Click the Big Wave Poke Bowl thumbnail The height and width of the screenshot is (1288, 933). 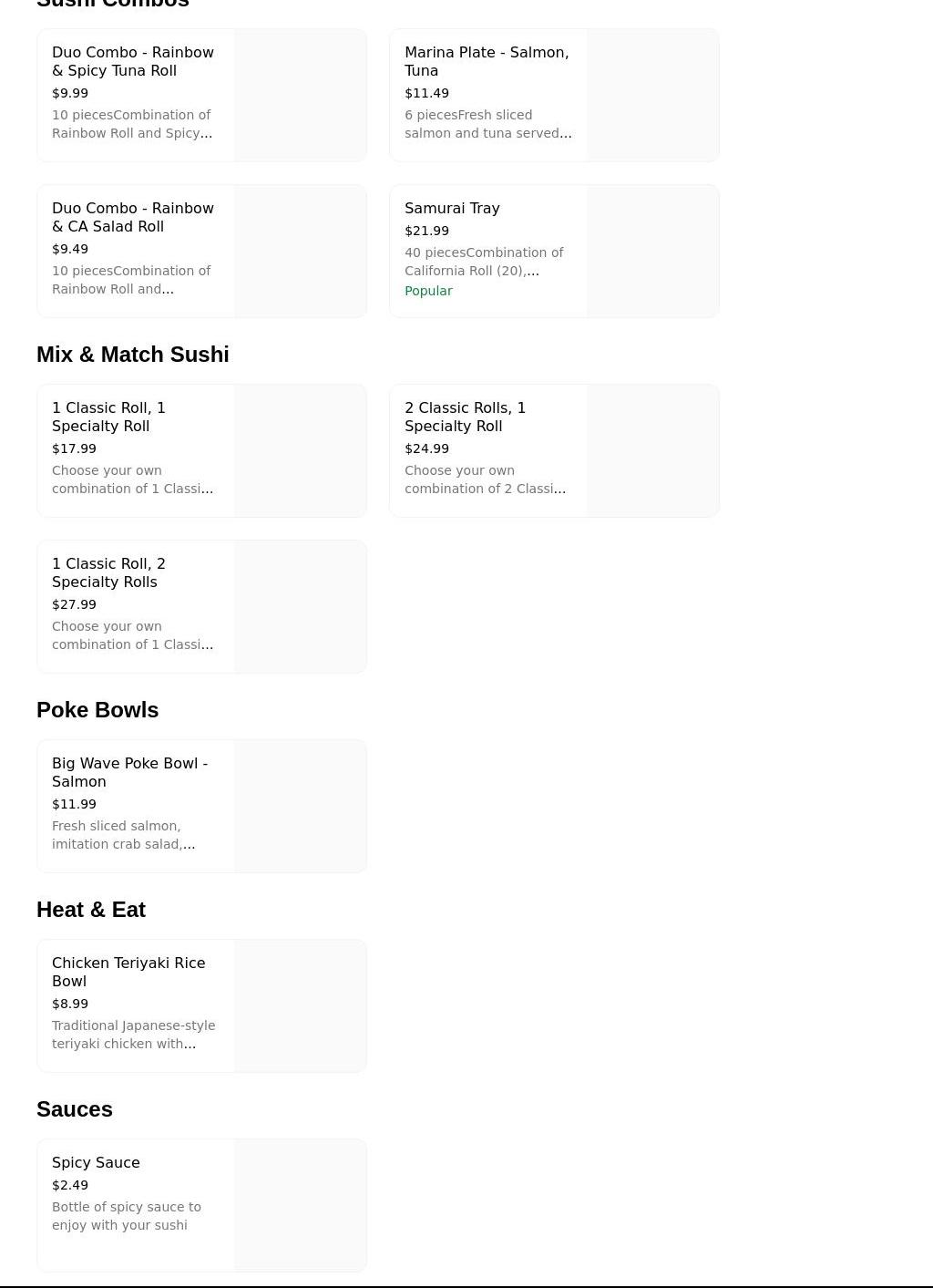point(300,806)
